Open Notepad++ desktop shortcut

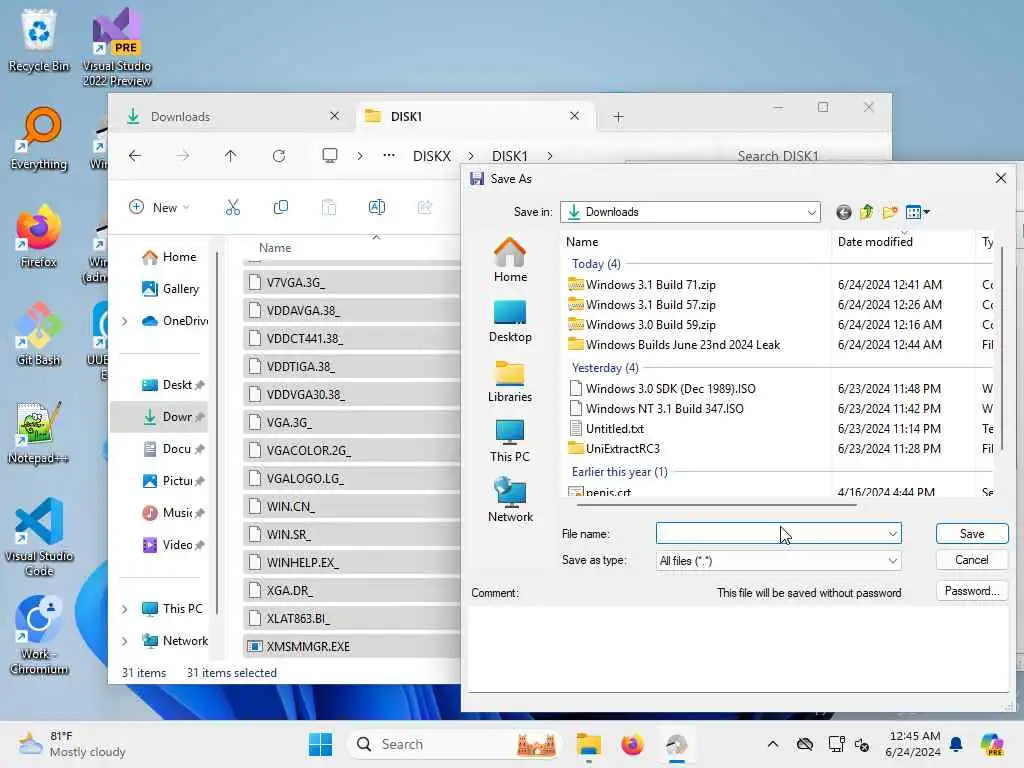(39, 432)
